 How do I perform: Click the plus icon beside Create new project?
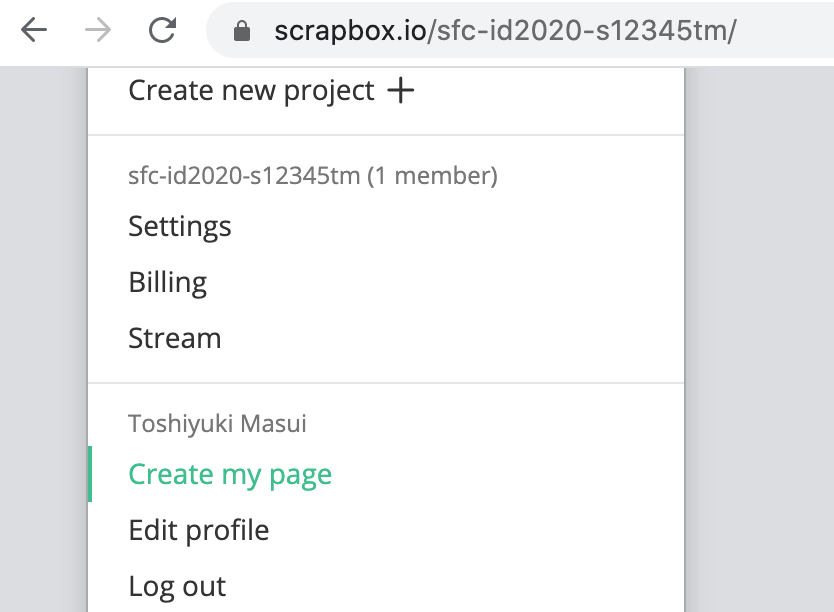pos(401,91)
